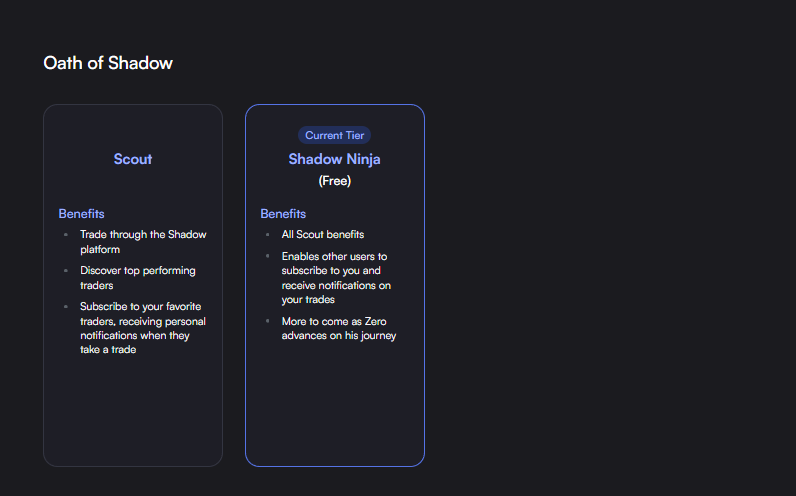
Task: Click the 'All Scout benefits' item
Action: coord(322,235)
